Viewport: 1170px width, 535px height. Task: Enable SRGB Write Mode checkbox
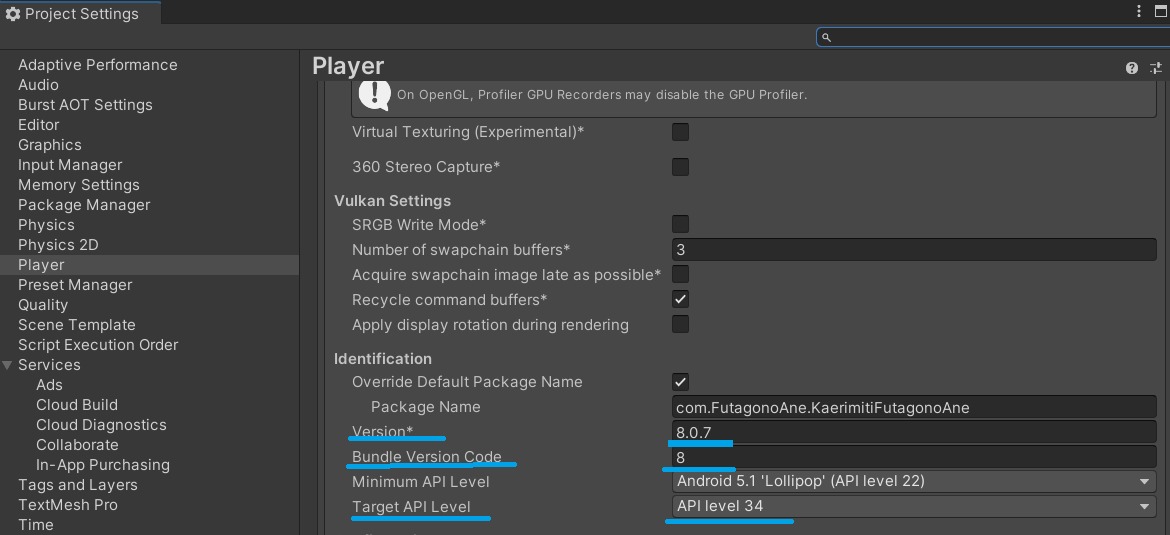[x=680, y=224]
